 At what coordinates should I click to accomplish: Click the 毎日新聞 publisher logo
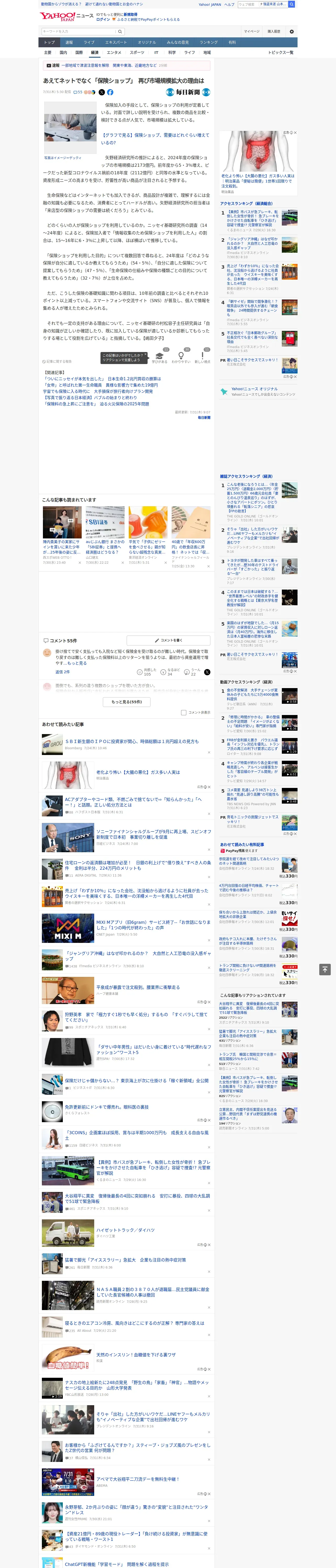188,93
